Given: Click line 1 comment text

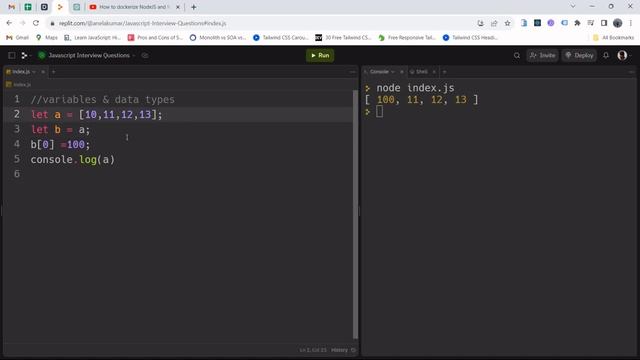Looking at the screenshot, I should tap(102, 100).
